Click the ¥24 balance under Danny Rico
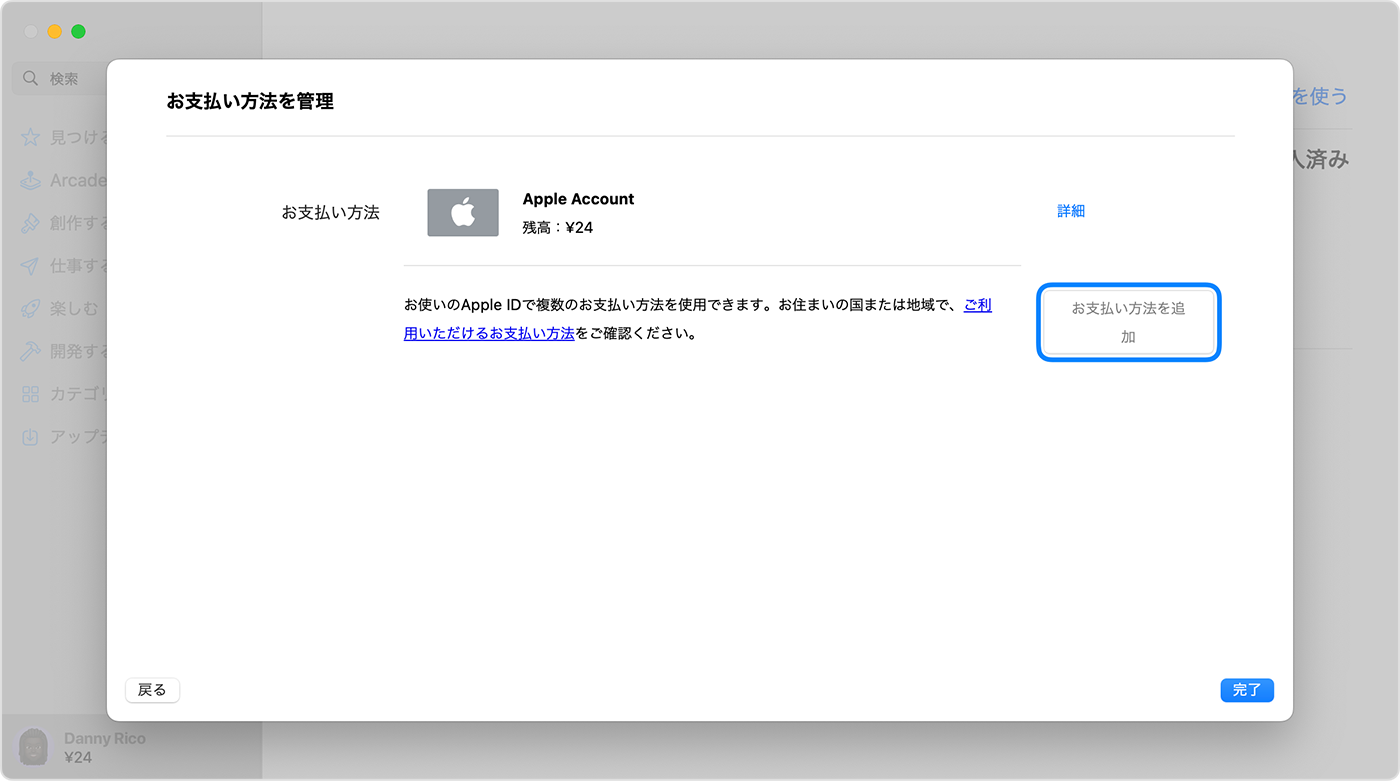This screenshot has width=1400, height=782. pos(78,757)
